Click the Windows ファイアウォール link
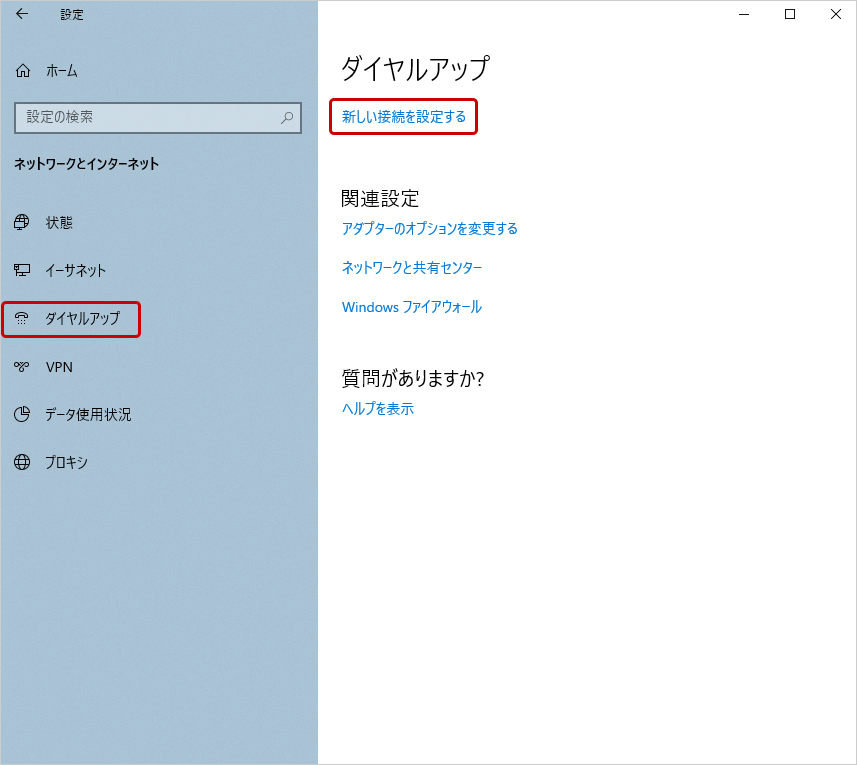This screenshot has height=765, width=857. pos(409,307)
